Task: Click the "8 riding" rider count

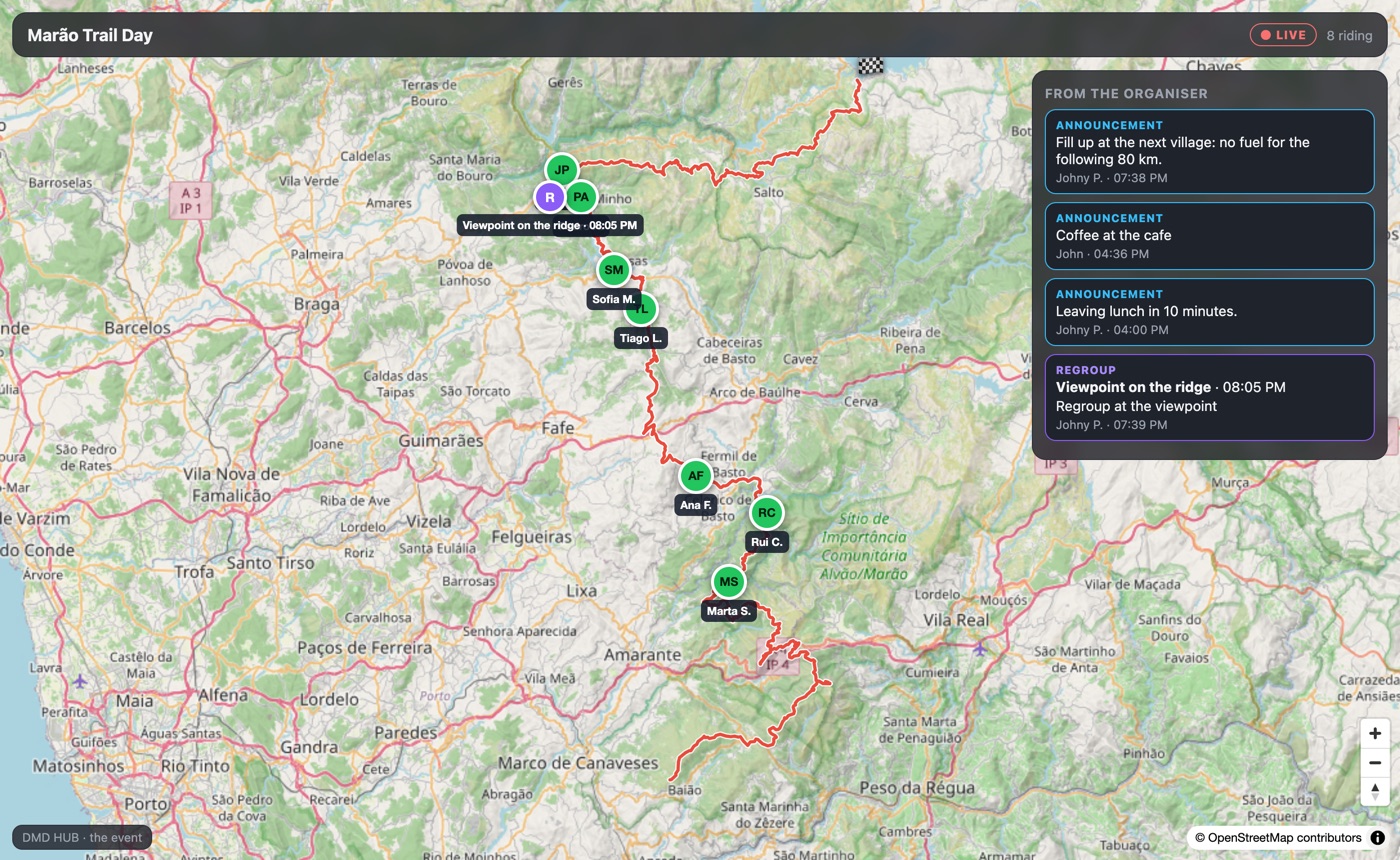Action: coord(1349,35)
